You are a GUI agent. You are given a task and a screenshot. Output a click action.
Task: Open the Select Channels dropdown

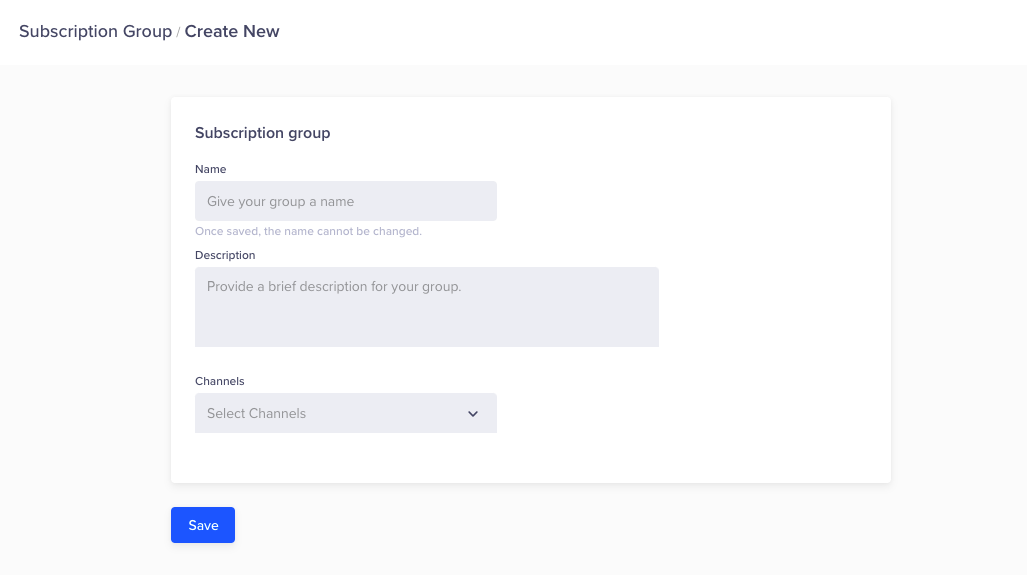tap(345, 413)
